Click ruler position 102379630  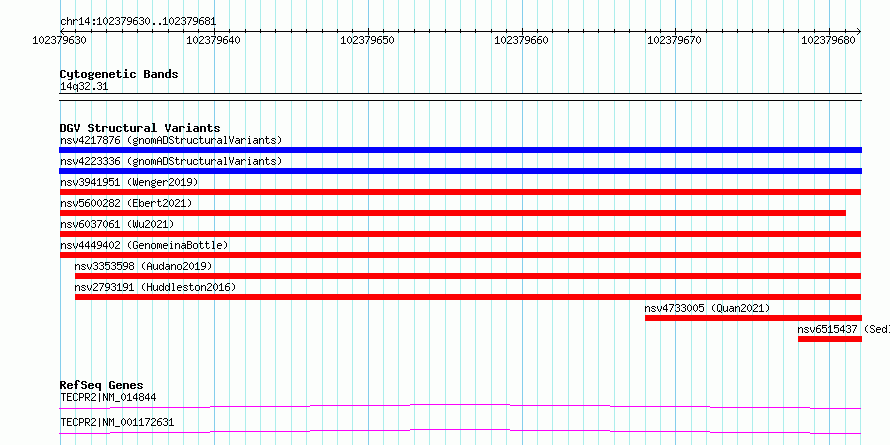click(60, 40)
